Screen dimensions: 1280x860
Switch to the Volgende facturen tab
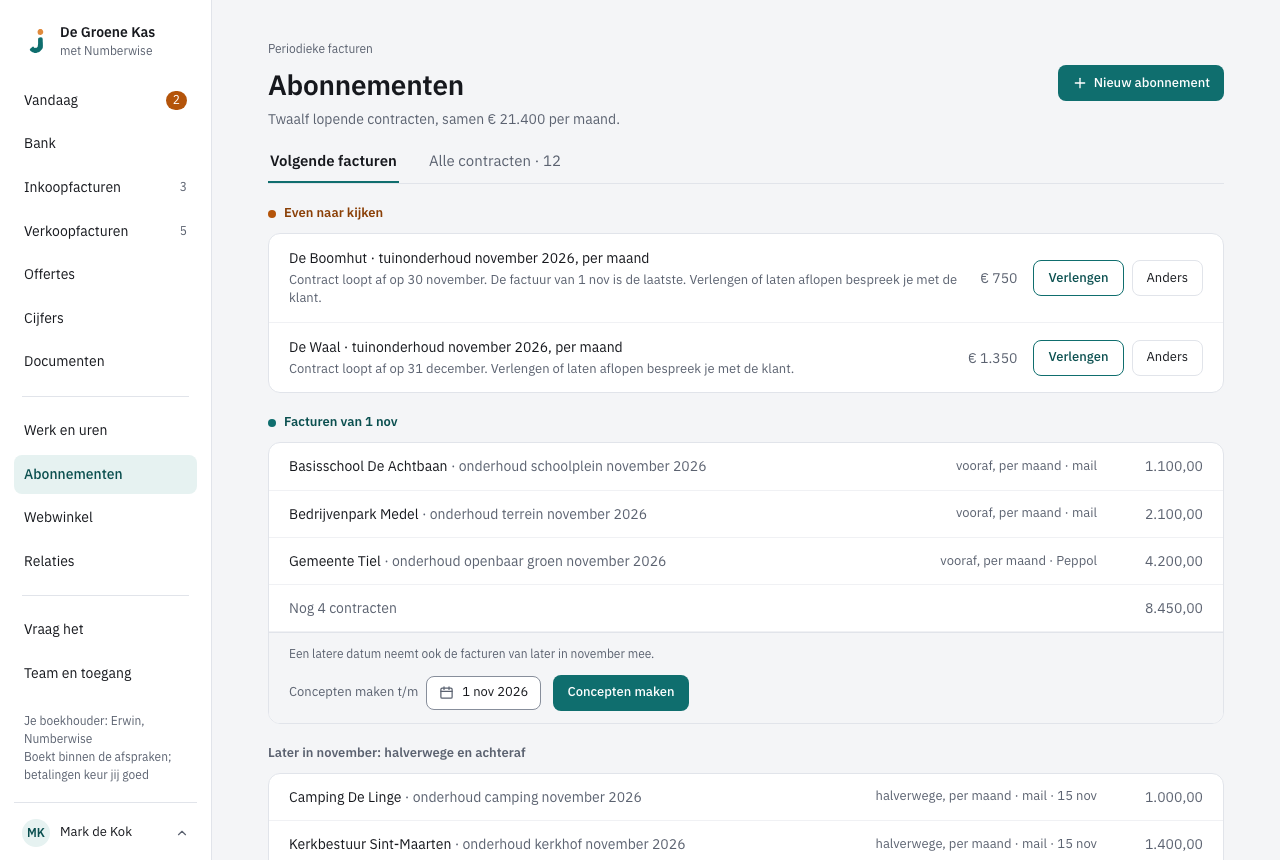tap(333, 161)
